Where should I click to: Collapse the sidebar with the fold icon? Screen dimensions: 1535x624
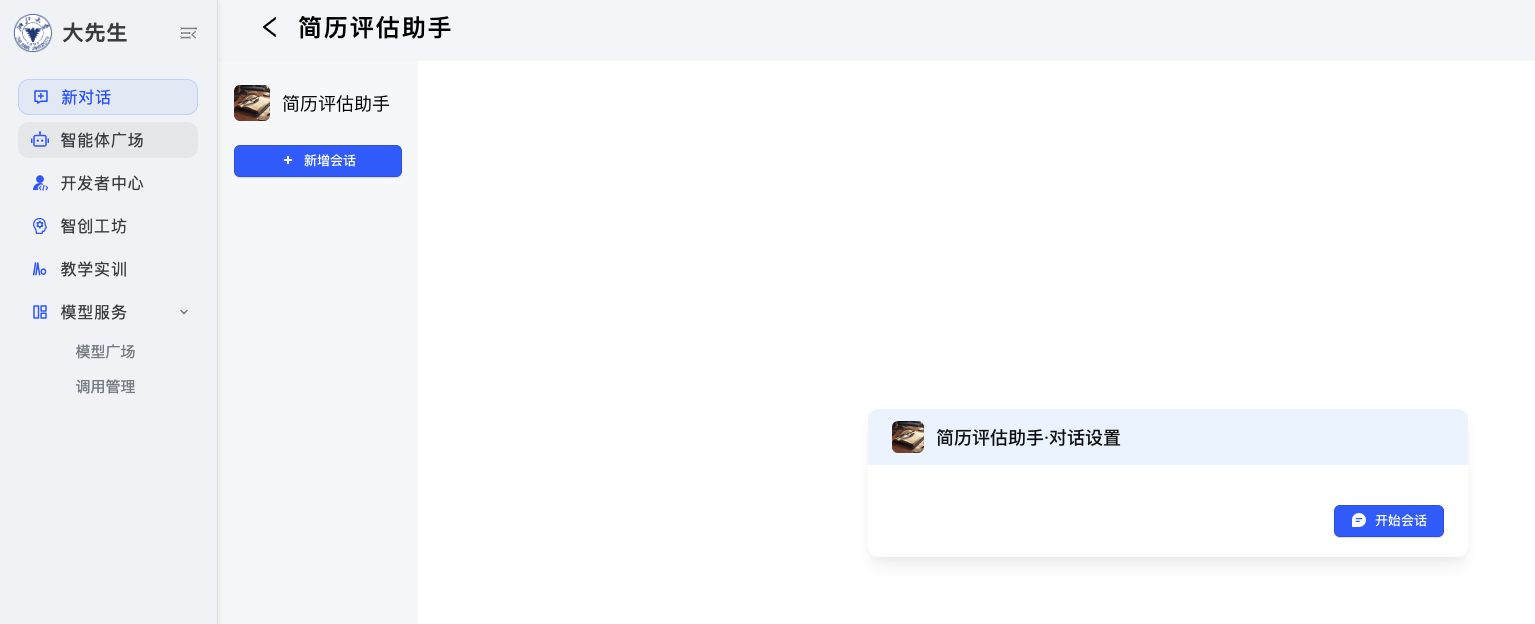coord(188,33)
